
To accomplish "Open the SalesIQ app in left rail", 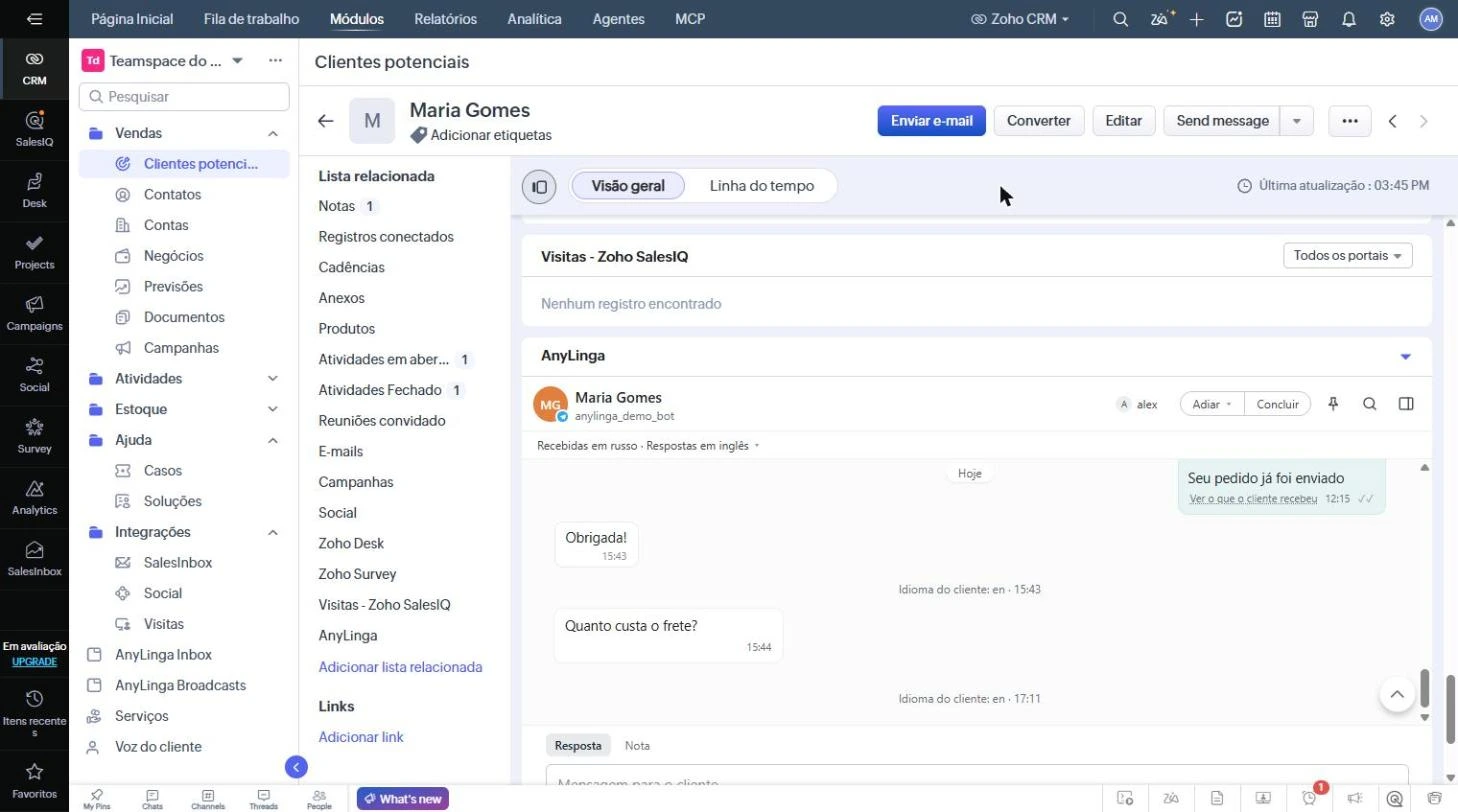I will coord(34,128).
